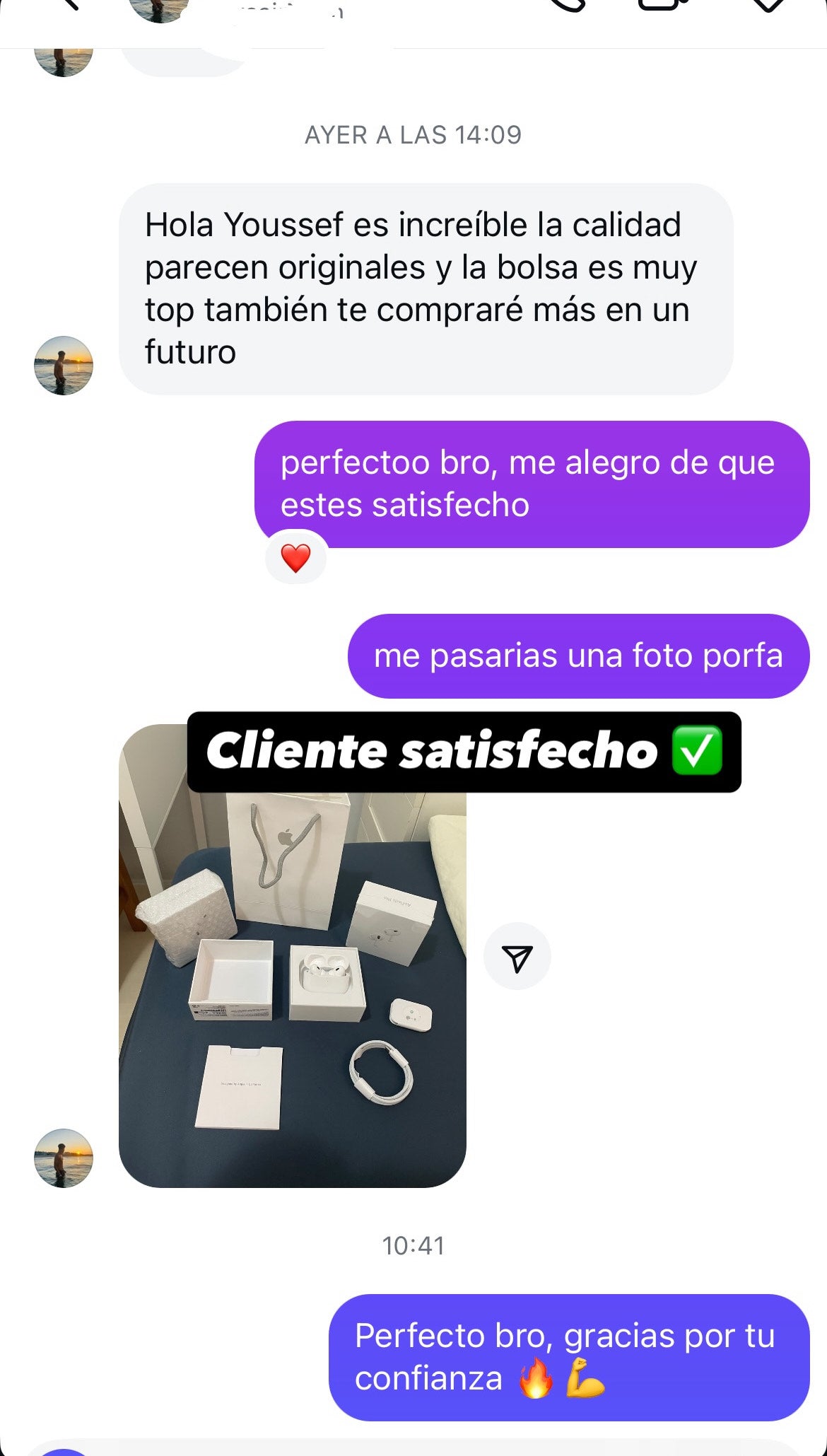This screenshot has height=1456, width=827.
Task: Open sender avatar next to the AirPods photo
Action: pos(64,1158)
